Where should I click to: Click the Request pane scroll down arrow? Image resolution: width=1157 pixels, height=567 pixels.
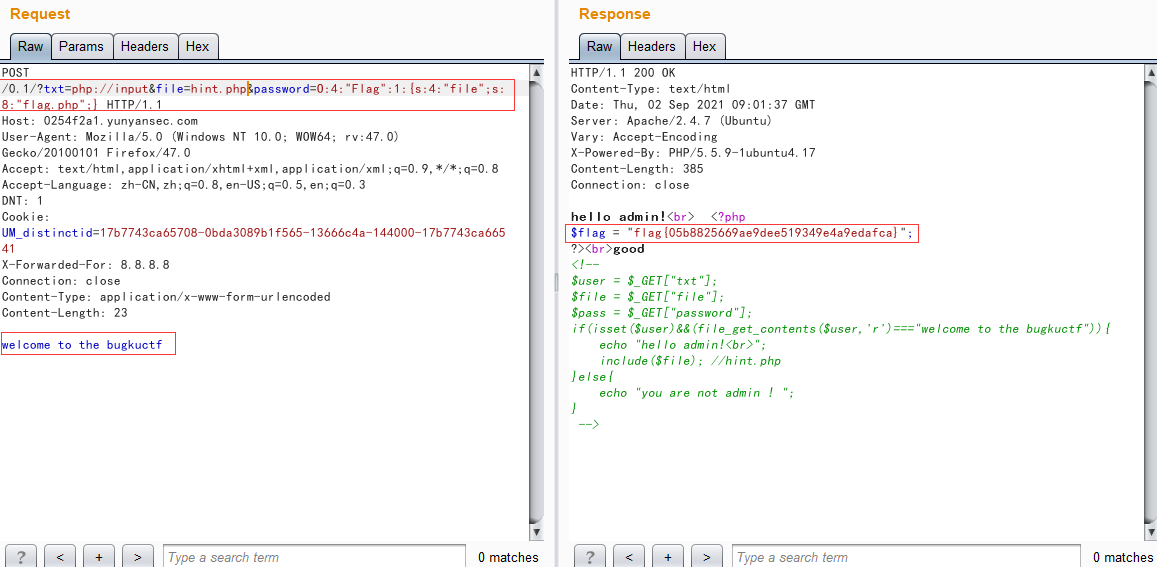[536, 532]
